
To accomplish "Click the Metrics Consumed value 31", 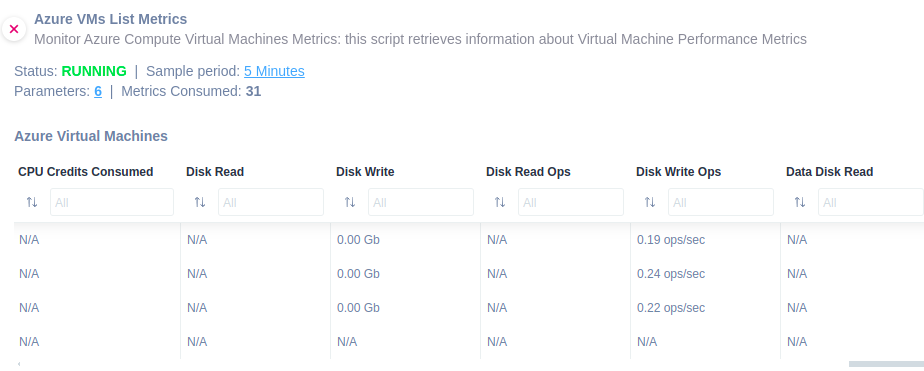I will tap(253, 91).
